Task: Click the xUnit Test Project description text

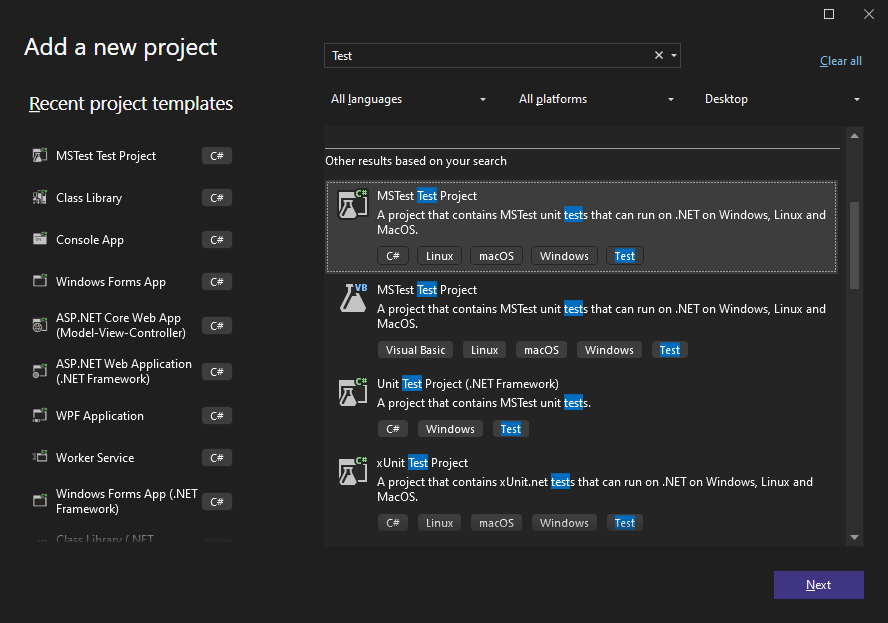Action: (595, 489)
